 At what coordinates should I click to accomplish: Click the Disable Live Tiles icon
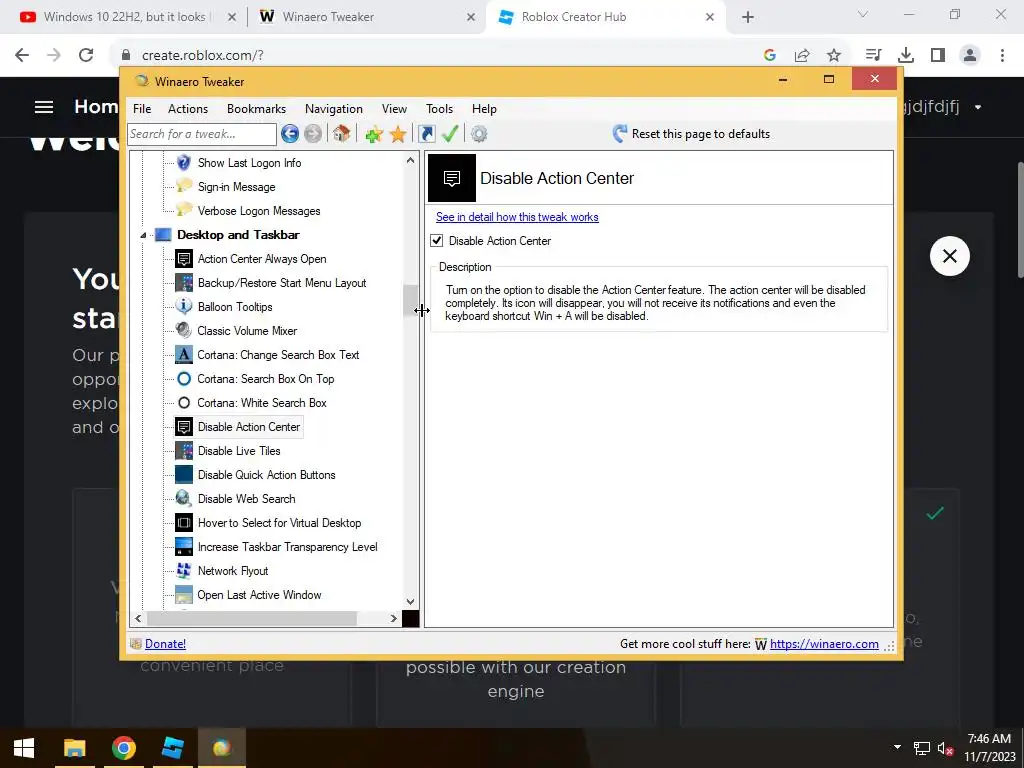pyautogui.click(x=184, y=451)
